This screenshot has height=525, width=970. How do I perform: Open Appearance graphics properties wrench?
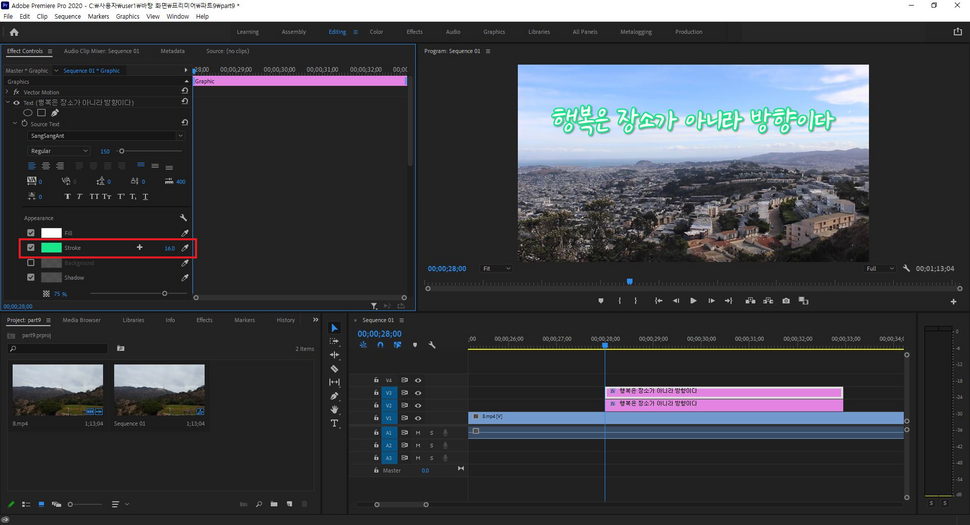183,218
